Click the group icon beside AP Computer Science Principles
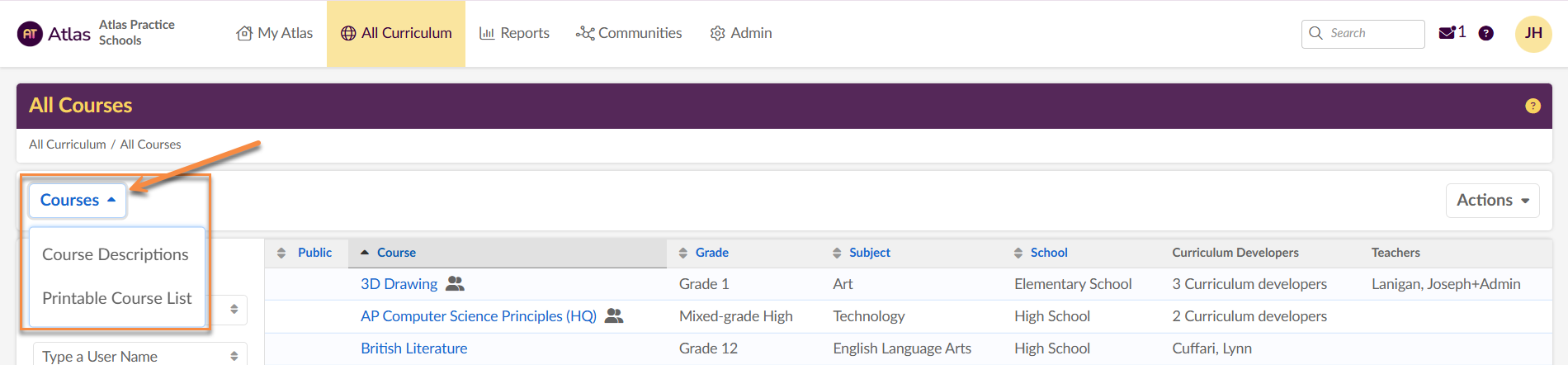This screenshot has width=1568, height=365. pyautogui.click(x=614, y=316)
